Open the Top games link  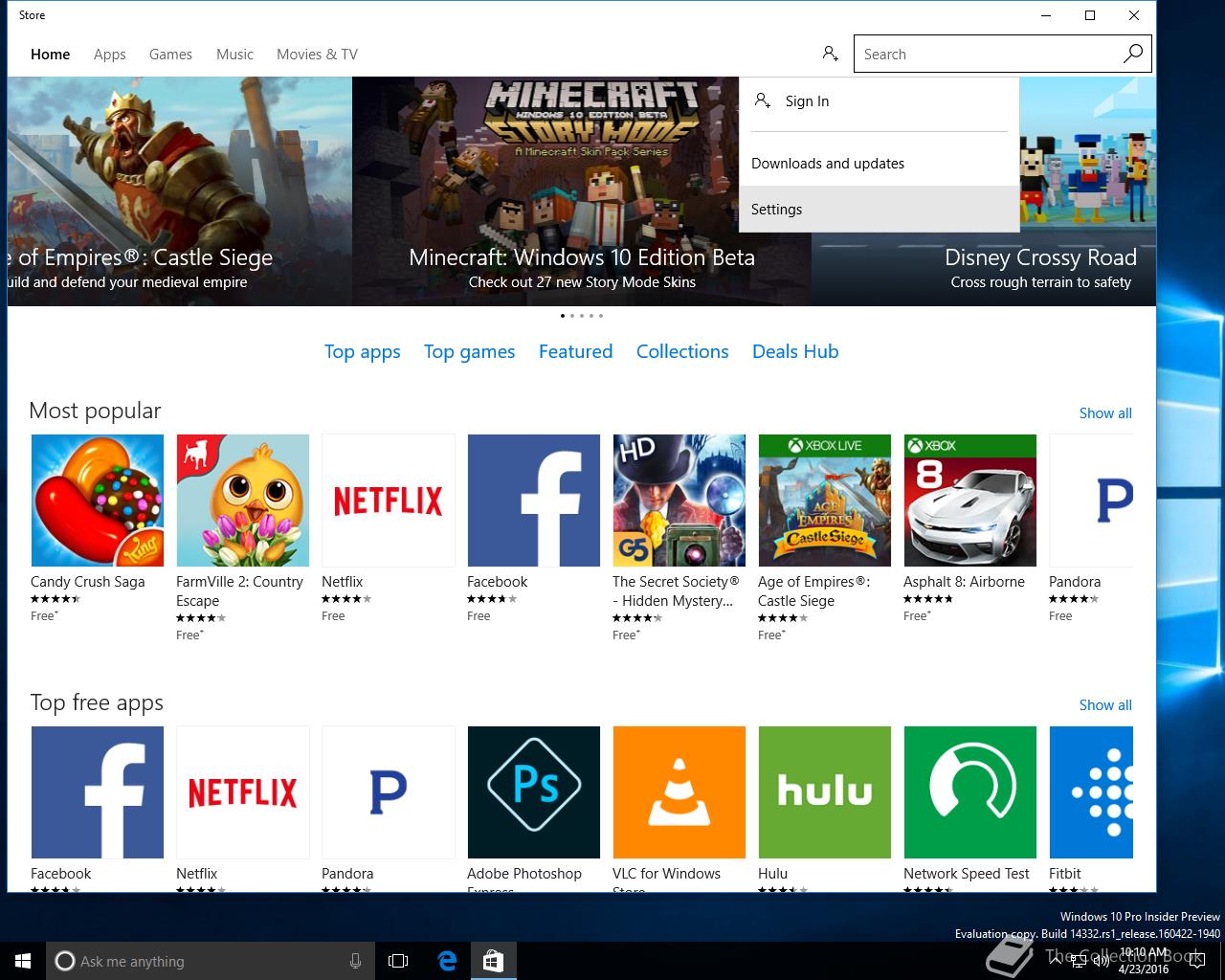tap(469, 352)
